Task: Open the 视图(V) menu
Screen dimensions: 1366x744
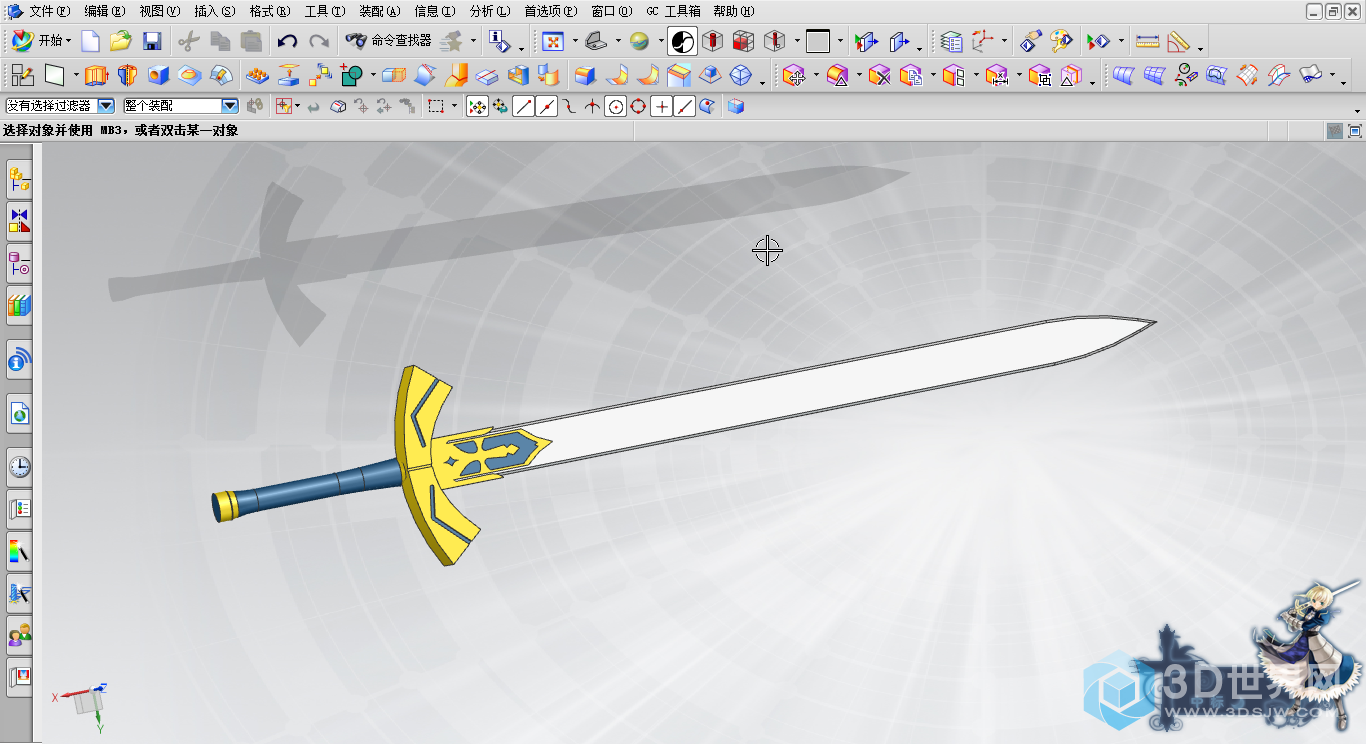Action: coord(160,11)
